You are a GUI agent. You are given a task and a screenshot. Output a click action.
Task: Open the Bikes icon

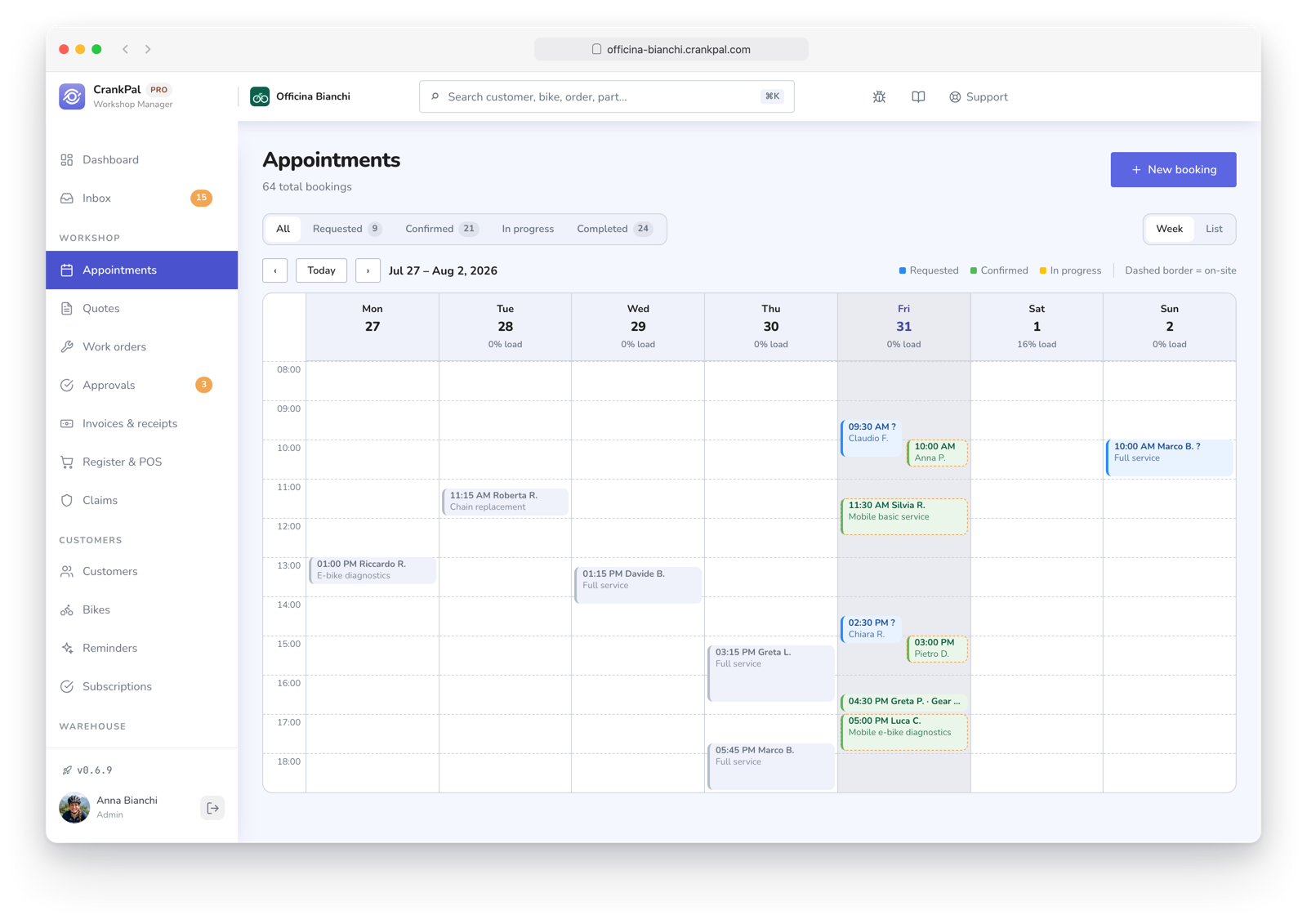(x=67, y=609)
